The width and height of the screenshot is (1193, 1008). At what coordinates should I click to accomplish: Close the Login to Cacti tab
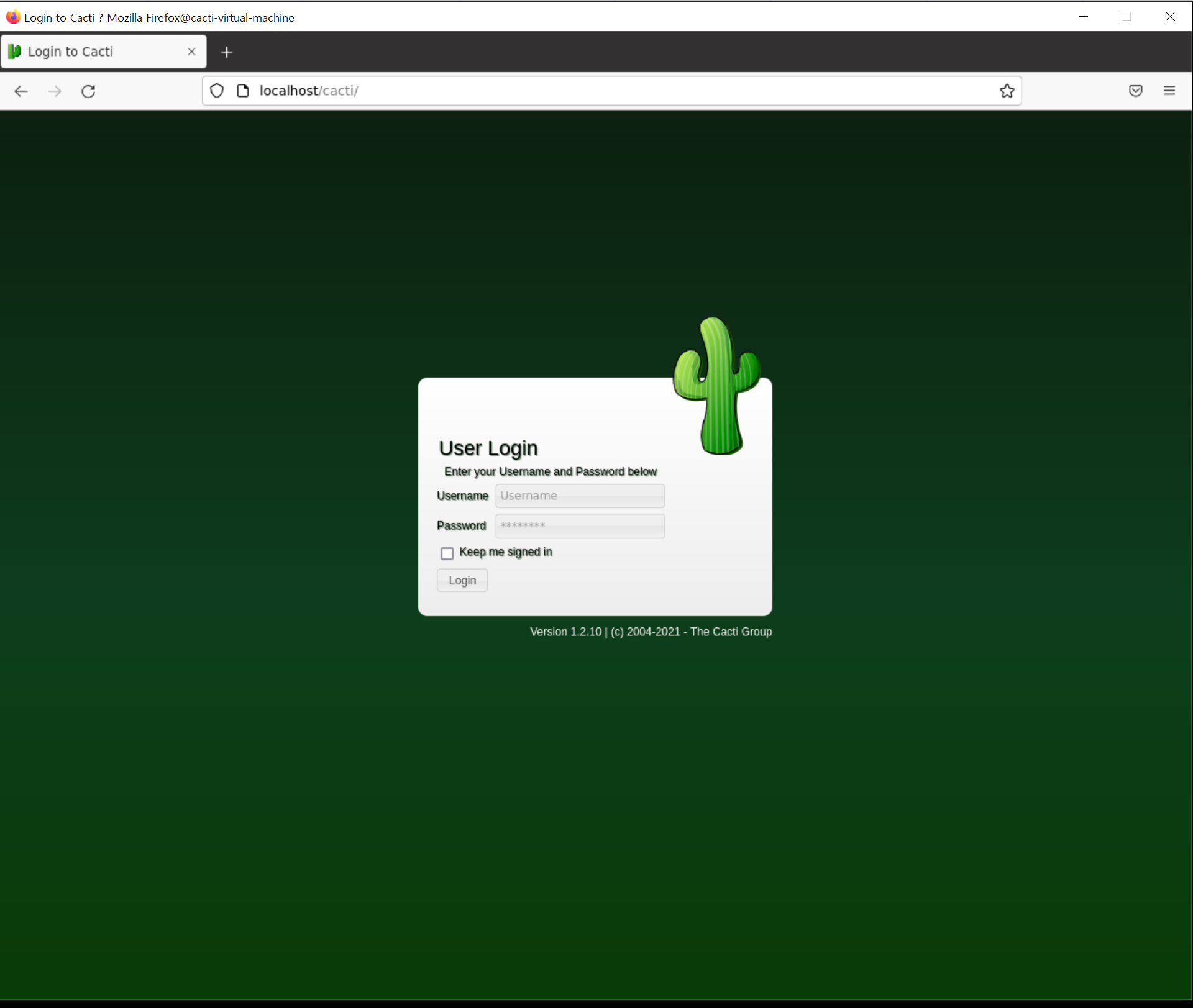coord(191,52)
